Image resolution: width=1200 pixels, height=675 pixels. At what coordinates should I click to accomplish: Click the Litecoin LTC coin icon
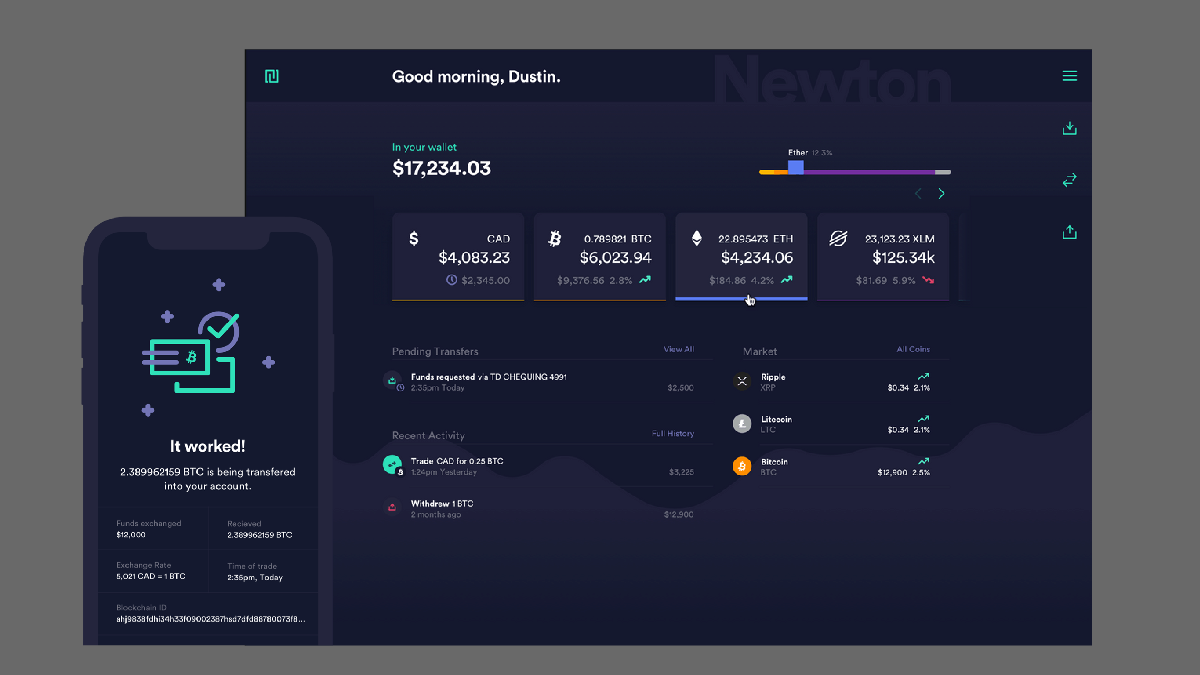click(x=742, y=424)
